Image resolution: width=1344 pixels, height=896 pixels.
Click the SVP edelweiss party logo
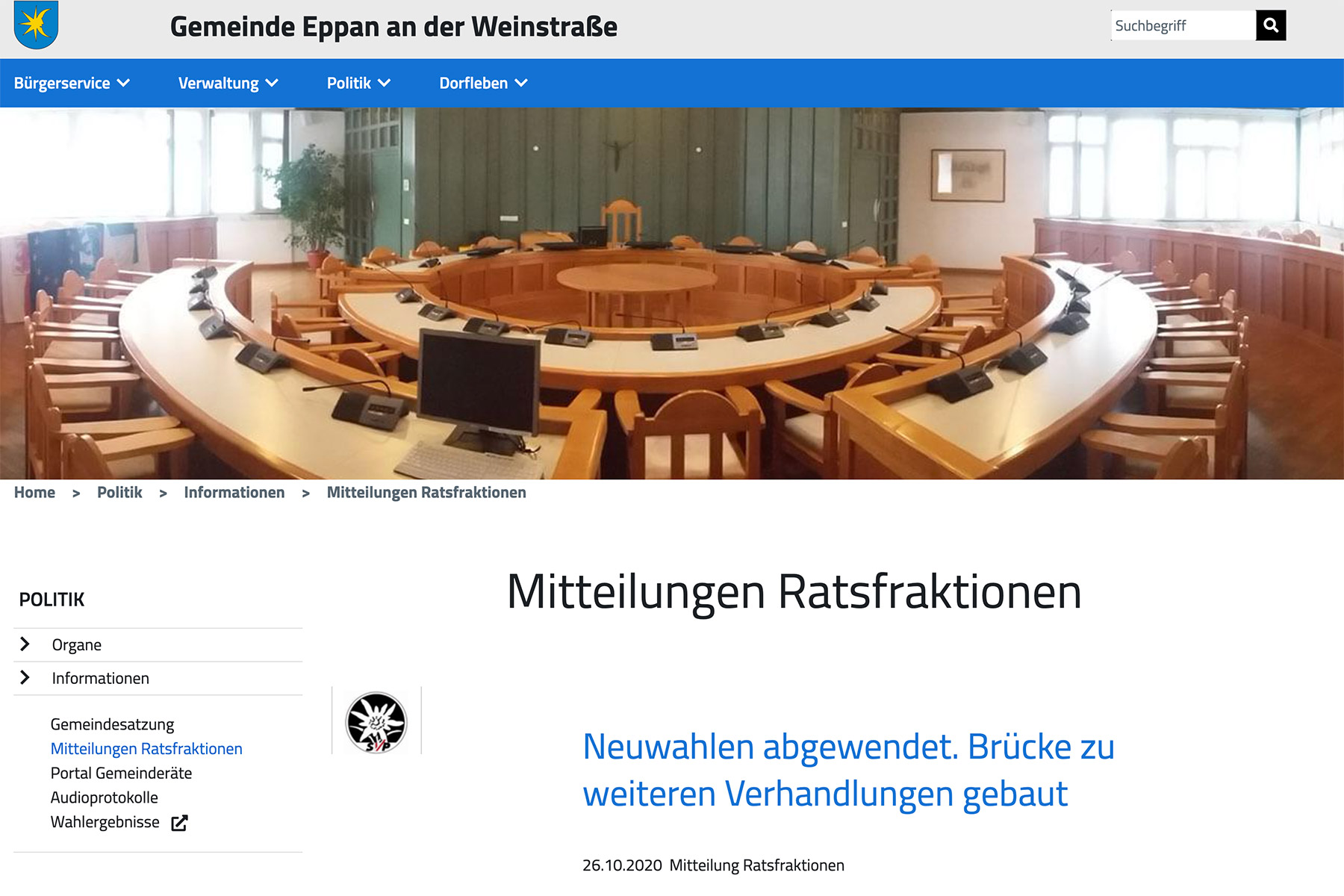tap(376, 721)
